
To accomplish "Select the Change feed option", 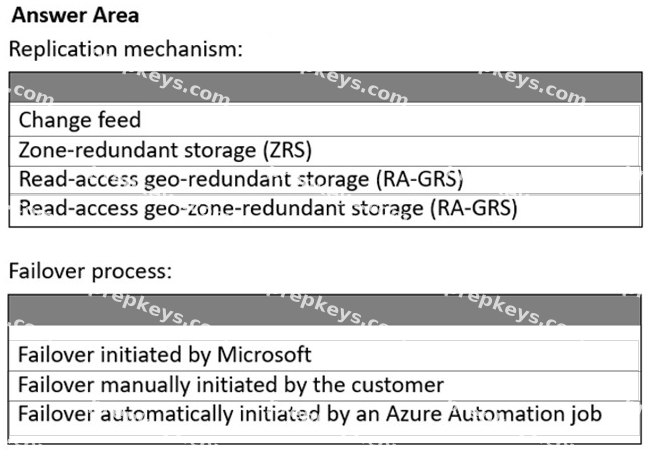I will pyautogui.click(x=326, y=120).
